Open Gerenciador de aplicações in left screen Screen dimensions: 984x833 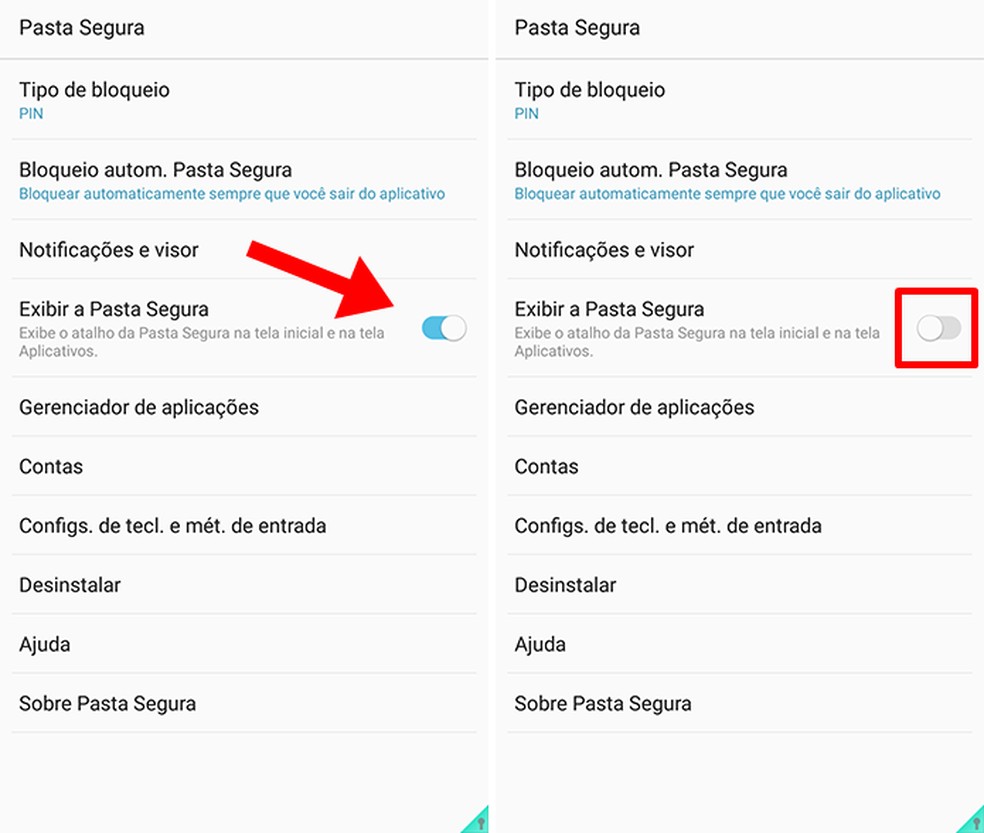tap(244, 407)
